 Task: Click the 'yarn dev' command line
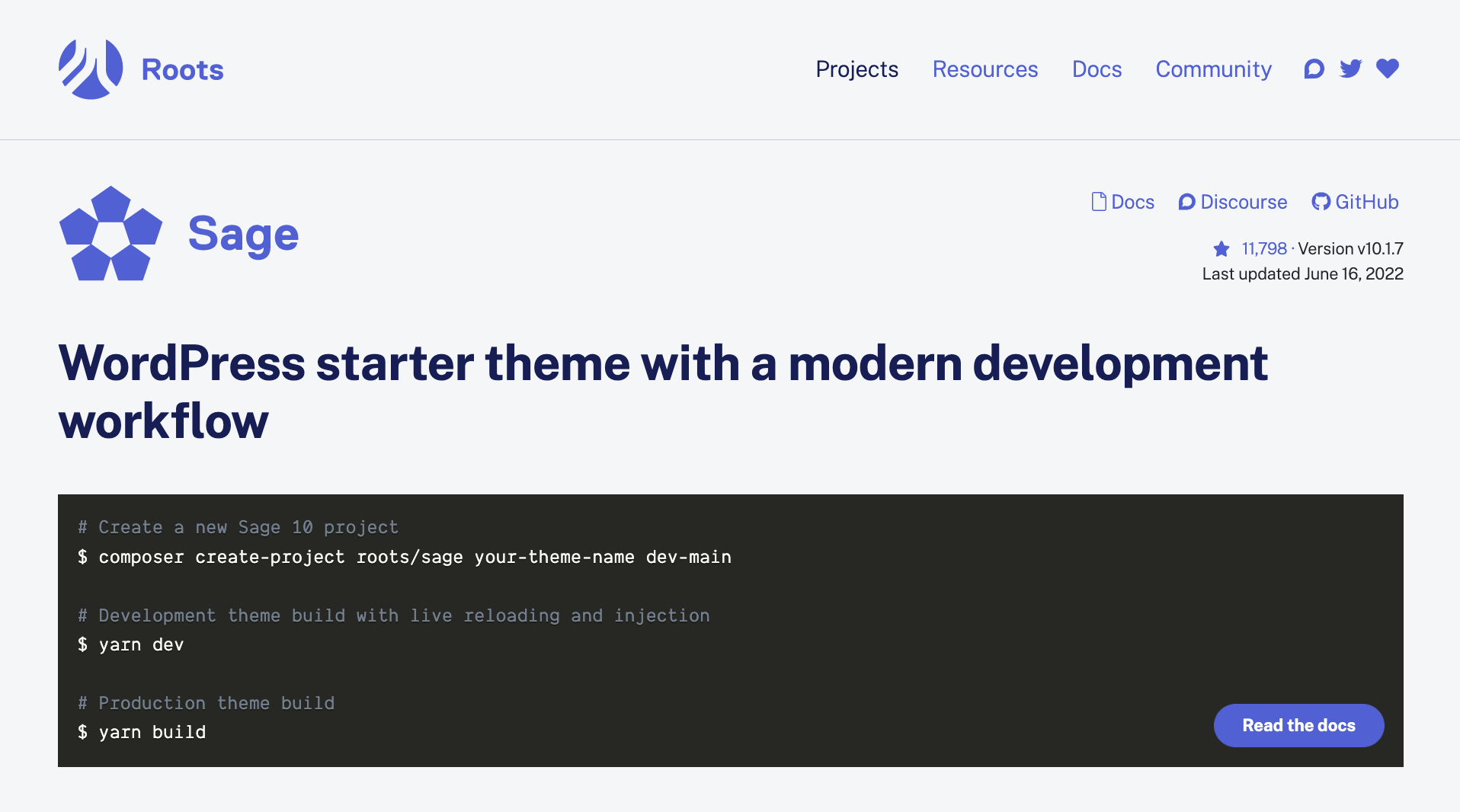(x=130, y=644)
